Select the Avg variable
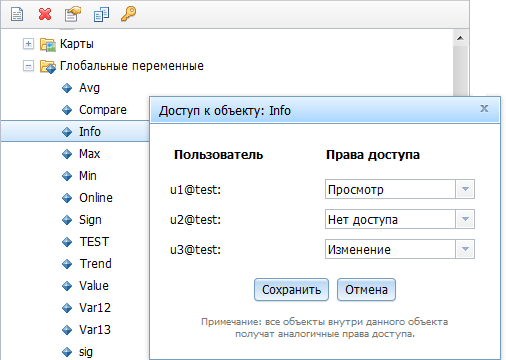Image resolution: width=506 pixels, height=360 pixels. pos(89,88)
